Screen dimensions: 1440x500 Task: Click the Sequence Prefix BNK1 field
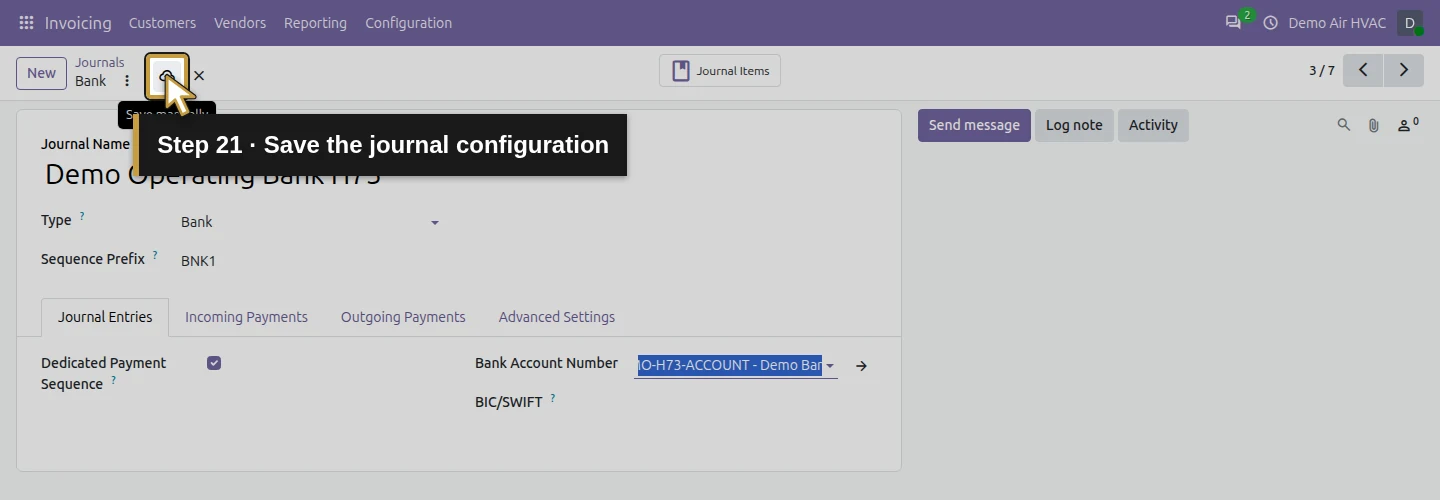[309, 261]
